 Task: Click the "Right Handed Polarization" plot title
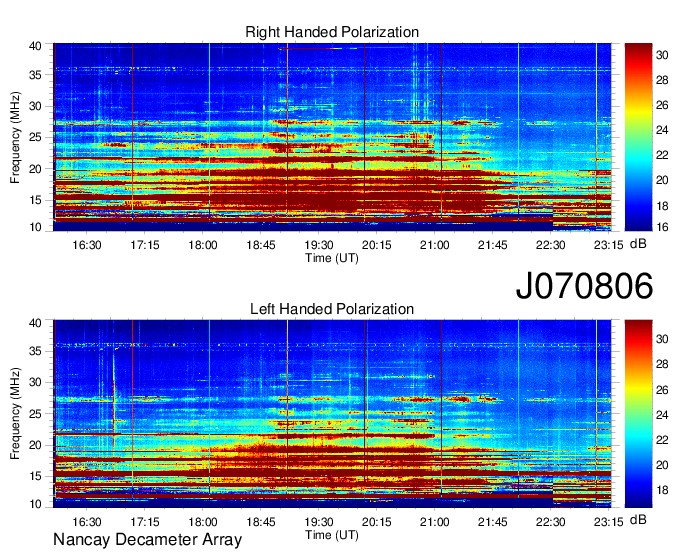tap(332, 32)
